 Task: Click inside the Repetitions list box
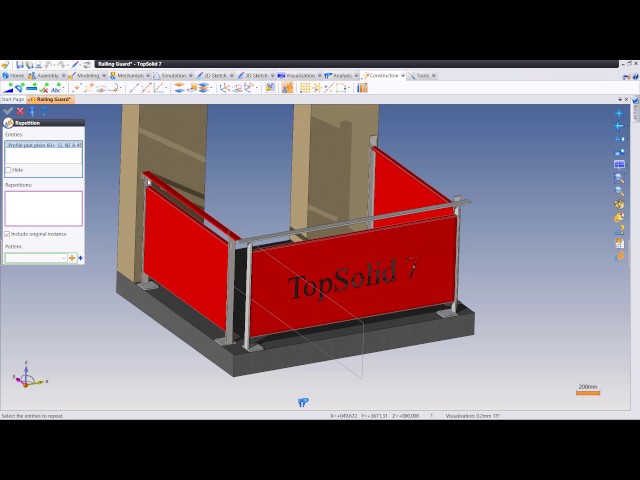tap(44, 209)
